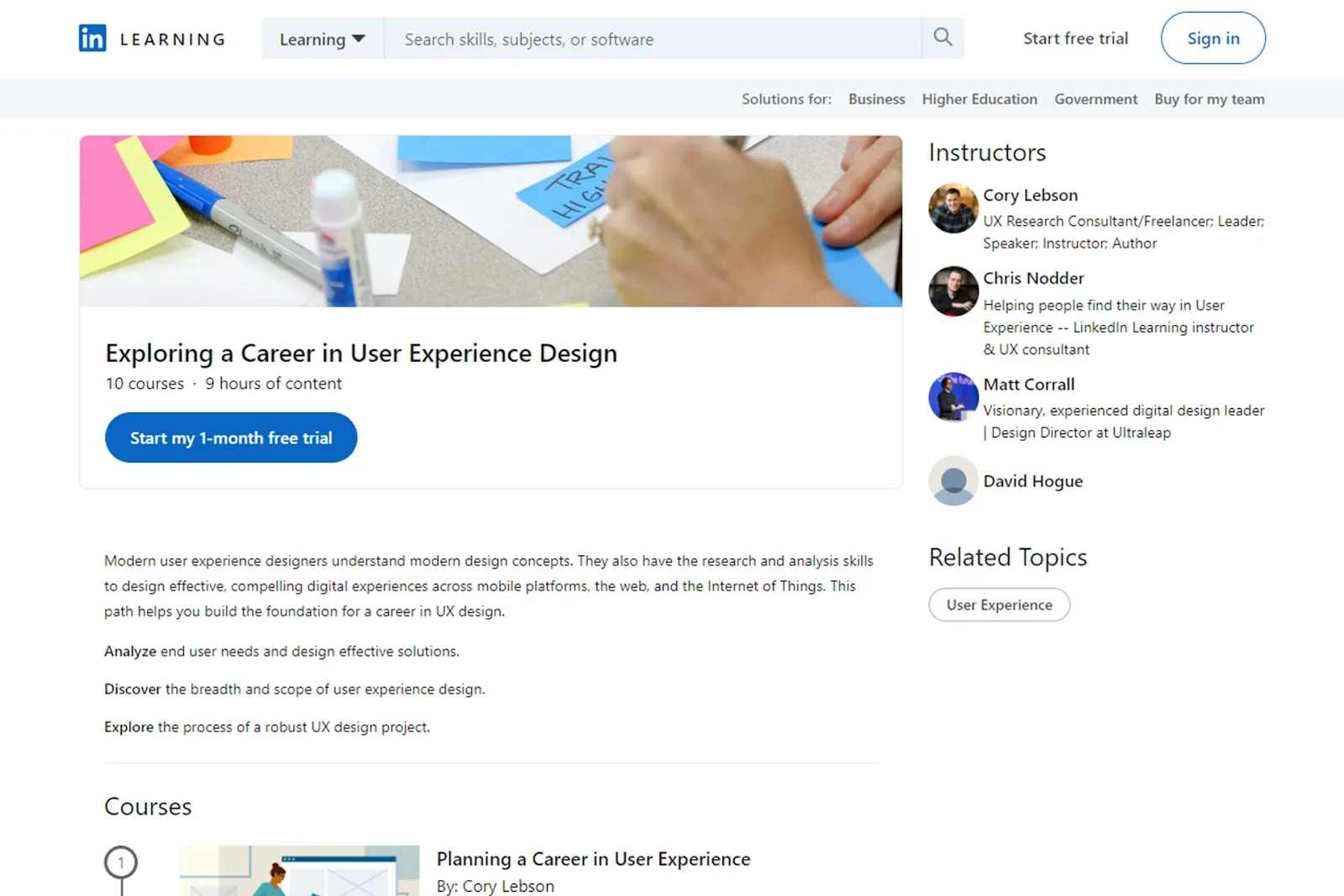Click 'Discover the breadth and scope' line
Viewport: 1344px width, 896px height.
[295, 689]
